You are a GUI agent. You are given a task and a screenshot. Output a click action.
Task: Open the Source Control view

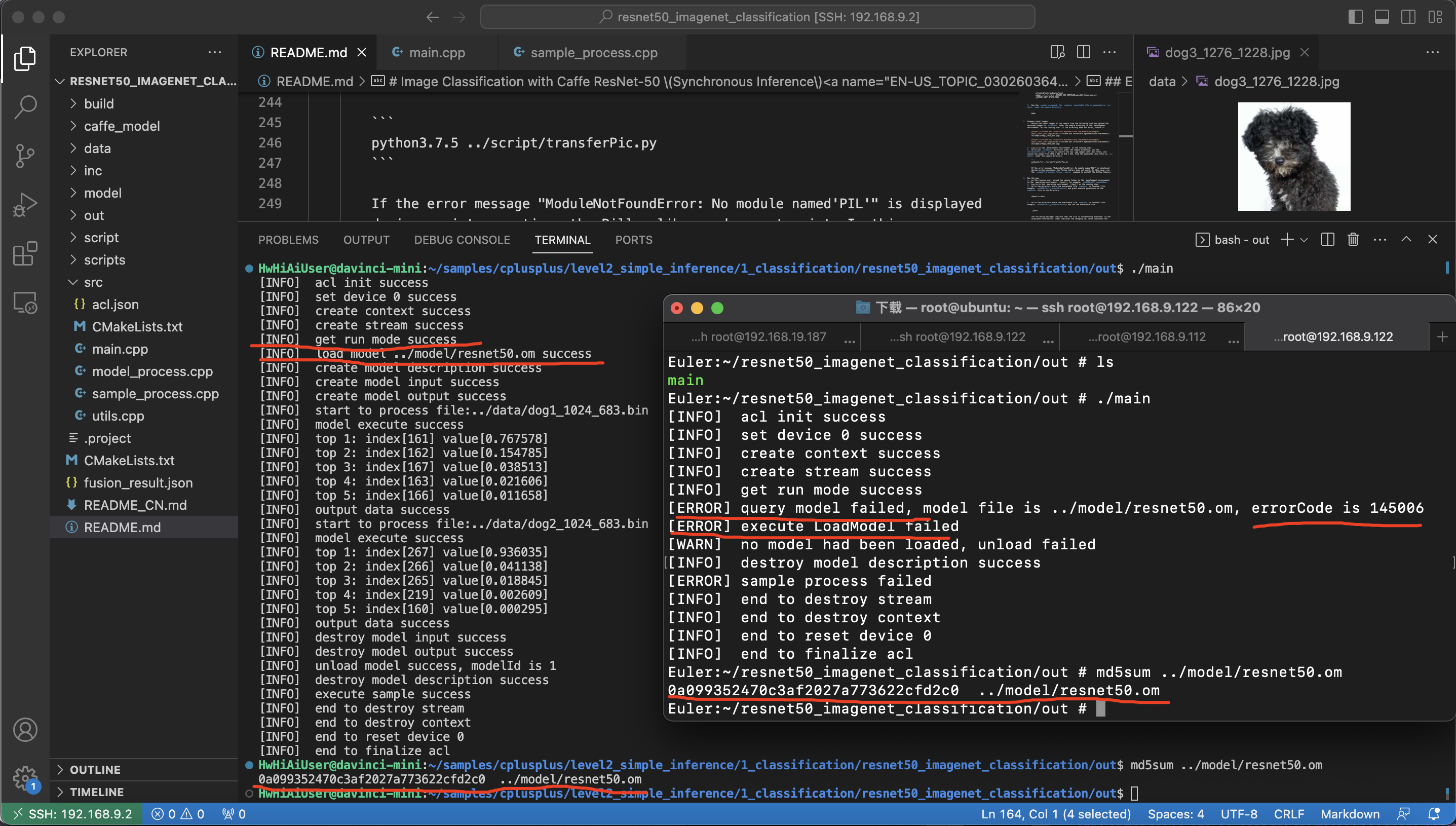point(25,156)
